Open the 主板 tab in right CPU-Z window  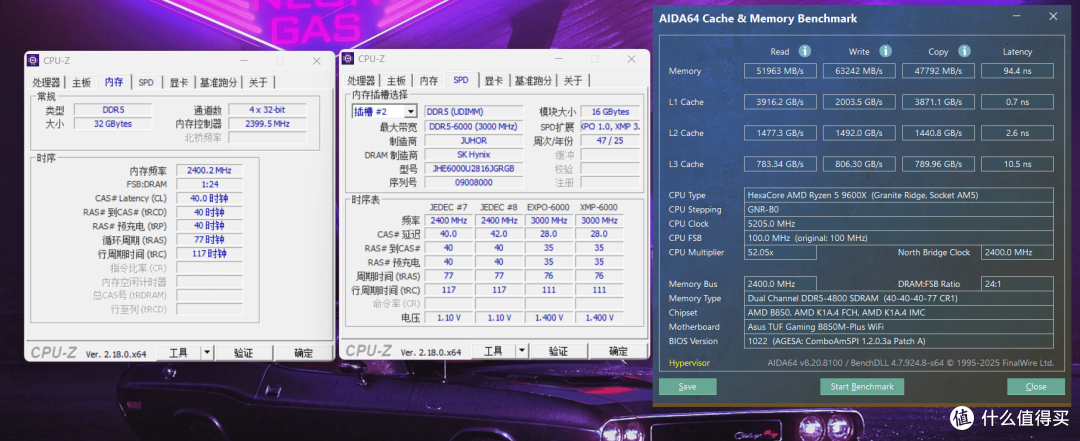[x=396, y=81]
